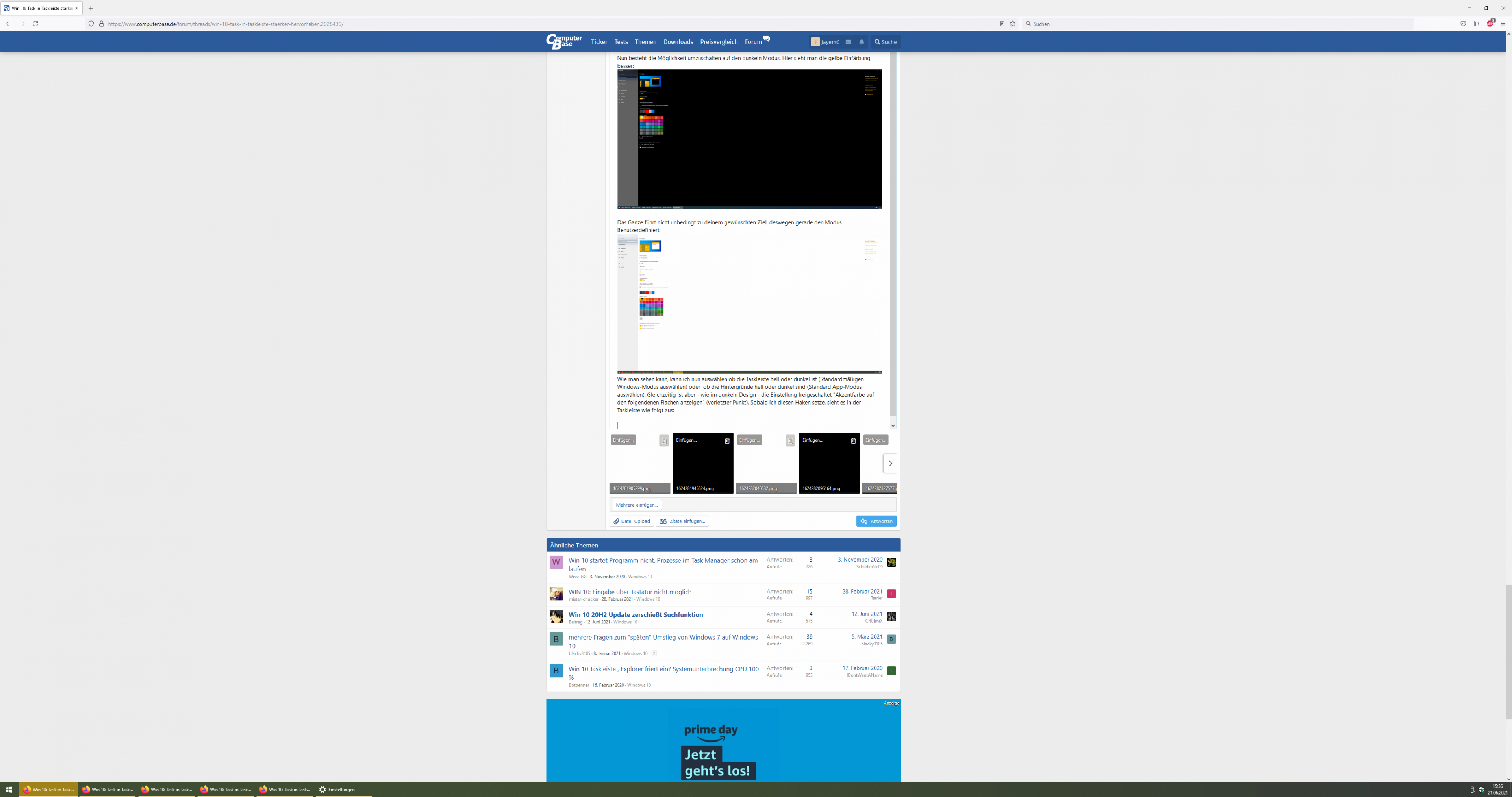
Task: Open the Adblock Plus extension icon
Action: pos(1490,24)
